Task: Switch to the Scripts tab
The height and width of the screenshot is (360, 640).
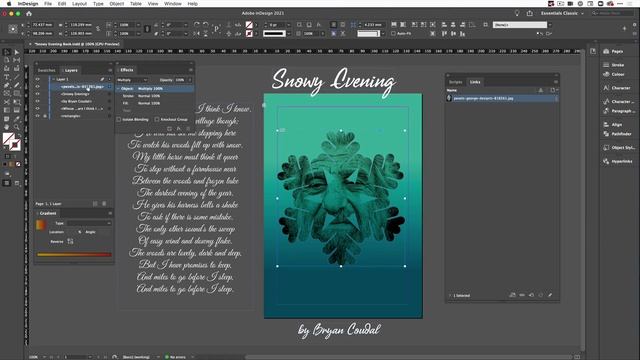Action: tap(456, 82)
